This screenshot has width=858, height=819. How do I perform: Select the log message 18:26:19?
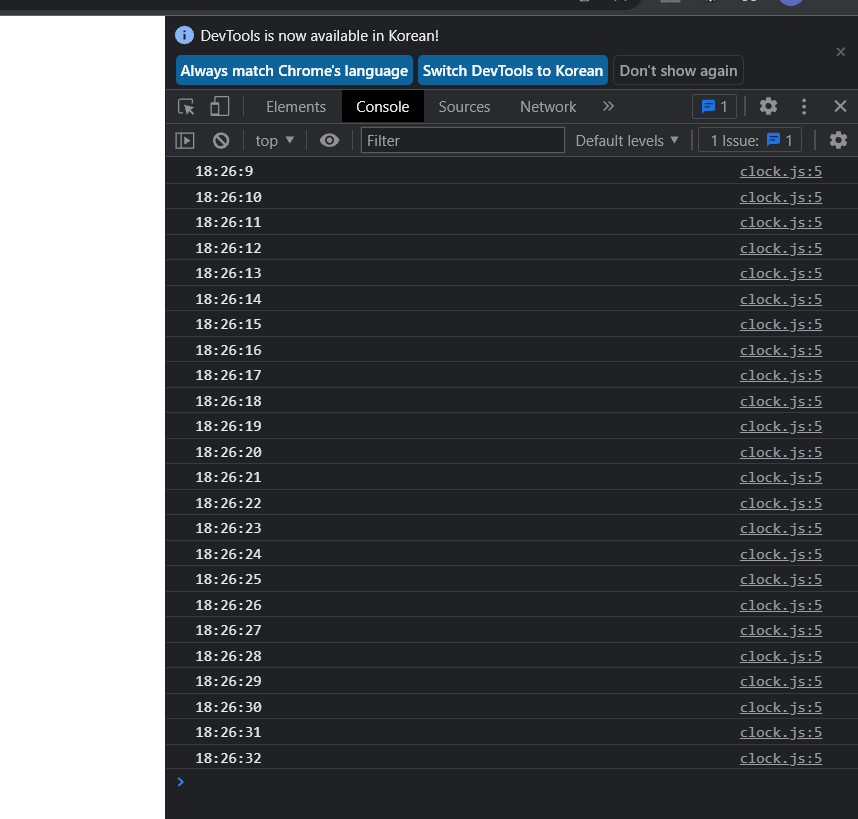(228, 426)
